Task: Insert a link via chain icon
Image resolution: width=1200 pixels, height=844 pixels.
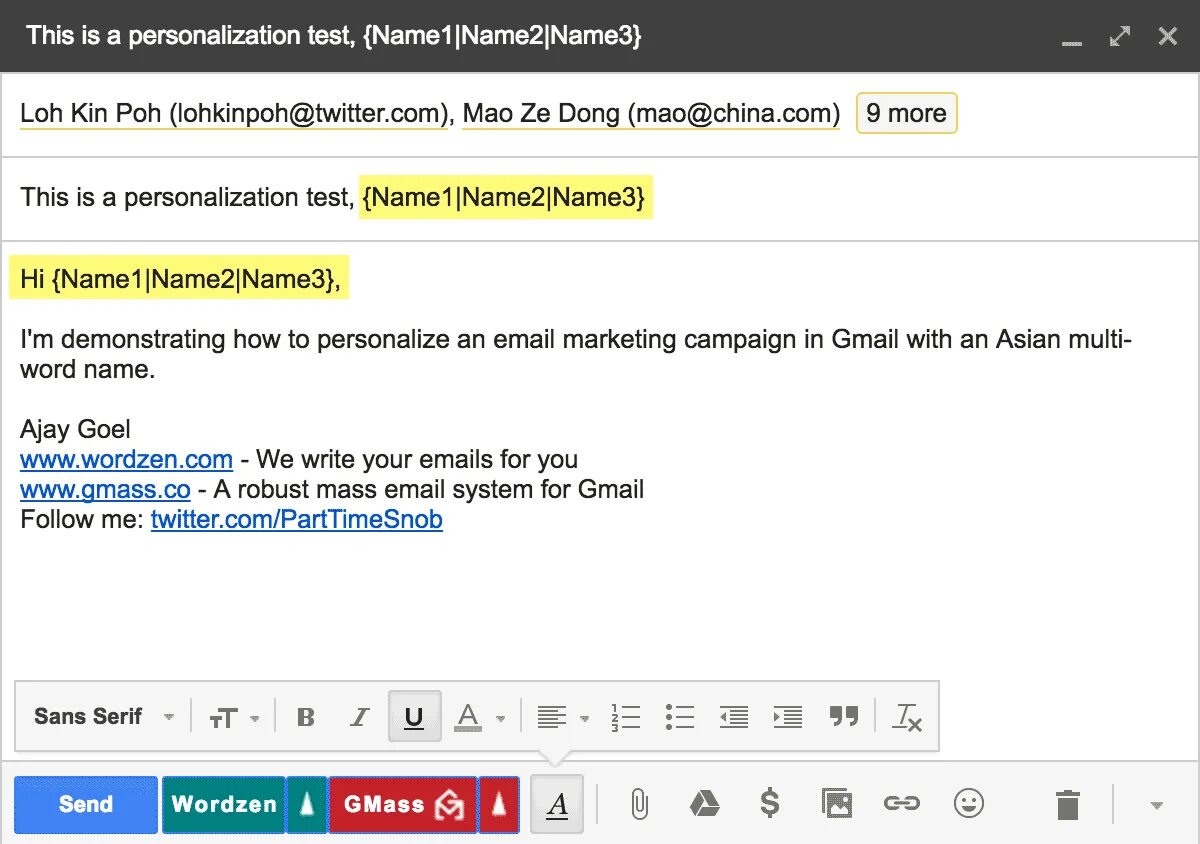Action: point(901,803)
